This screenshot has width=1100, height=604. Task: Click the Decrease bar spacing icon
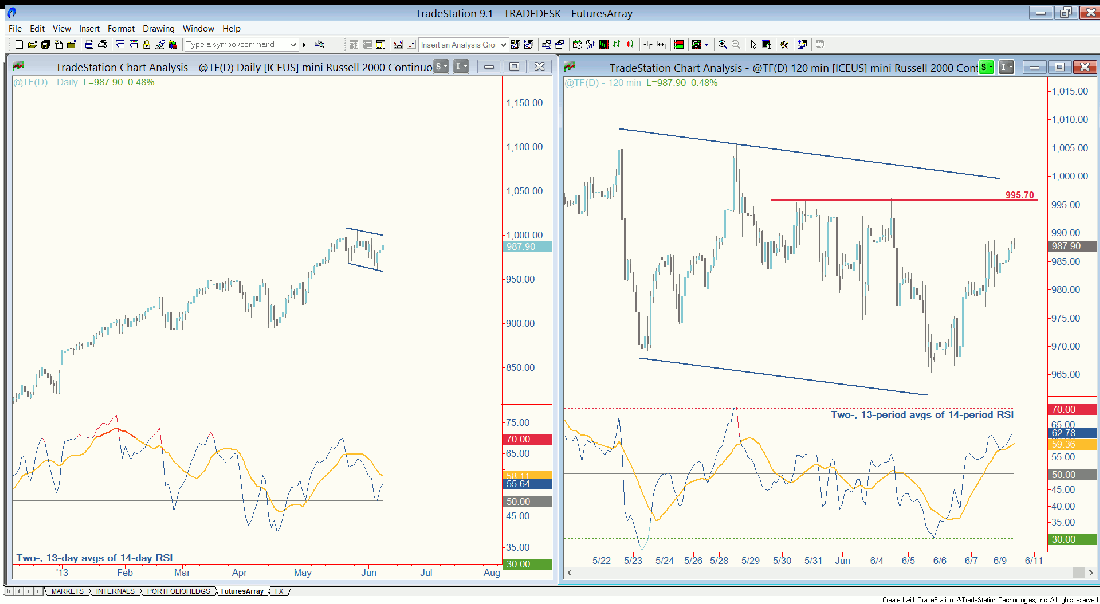tap(648, 45)
